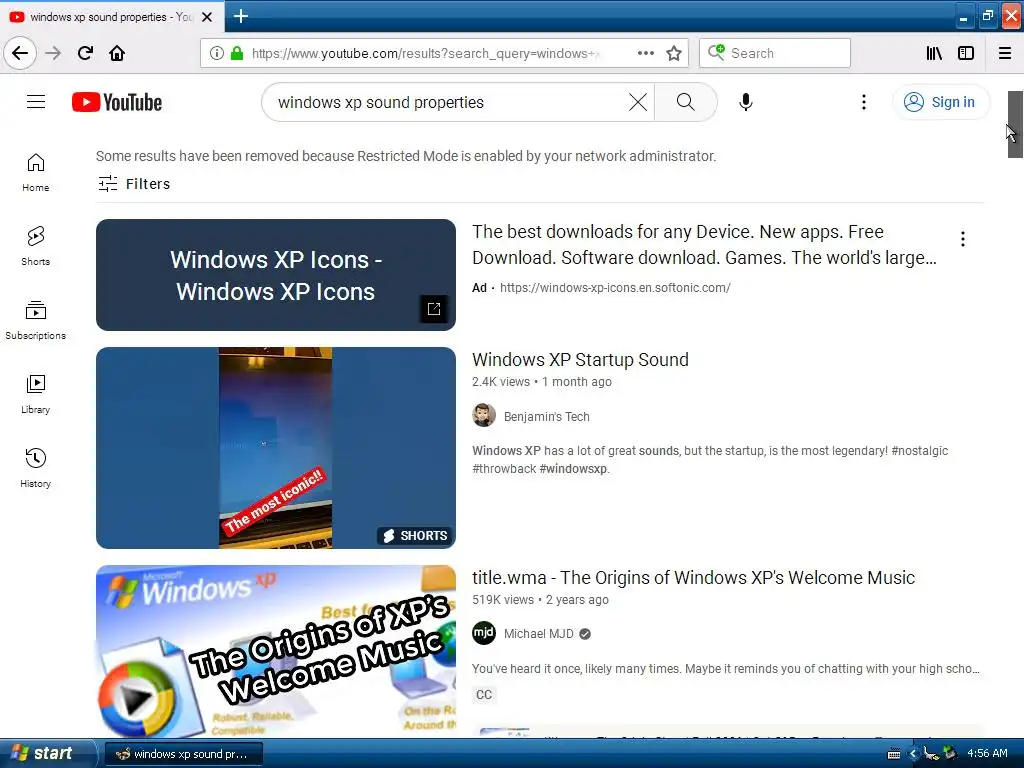
Task: Open ad title 'The best downloads for any Device'
Action: (704, 245)
